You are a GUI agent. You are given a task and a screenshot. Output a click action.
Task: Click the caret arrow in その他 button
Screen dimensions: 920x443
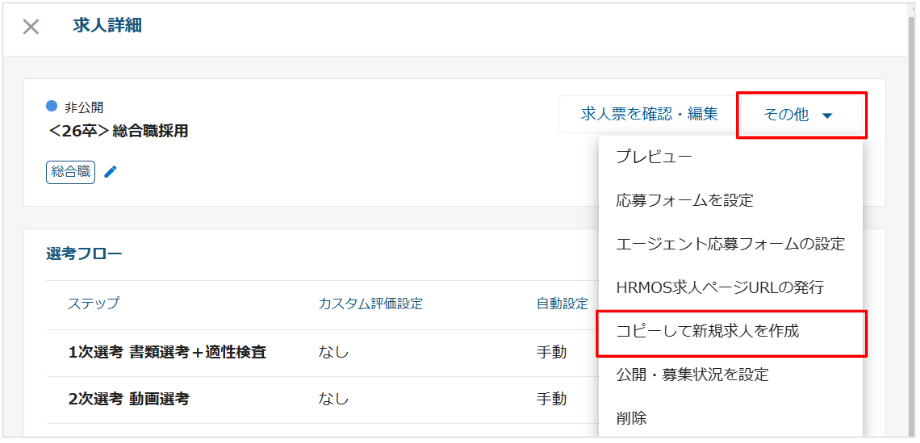(x=827, y=116)
